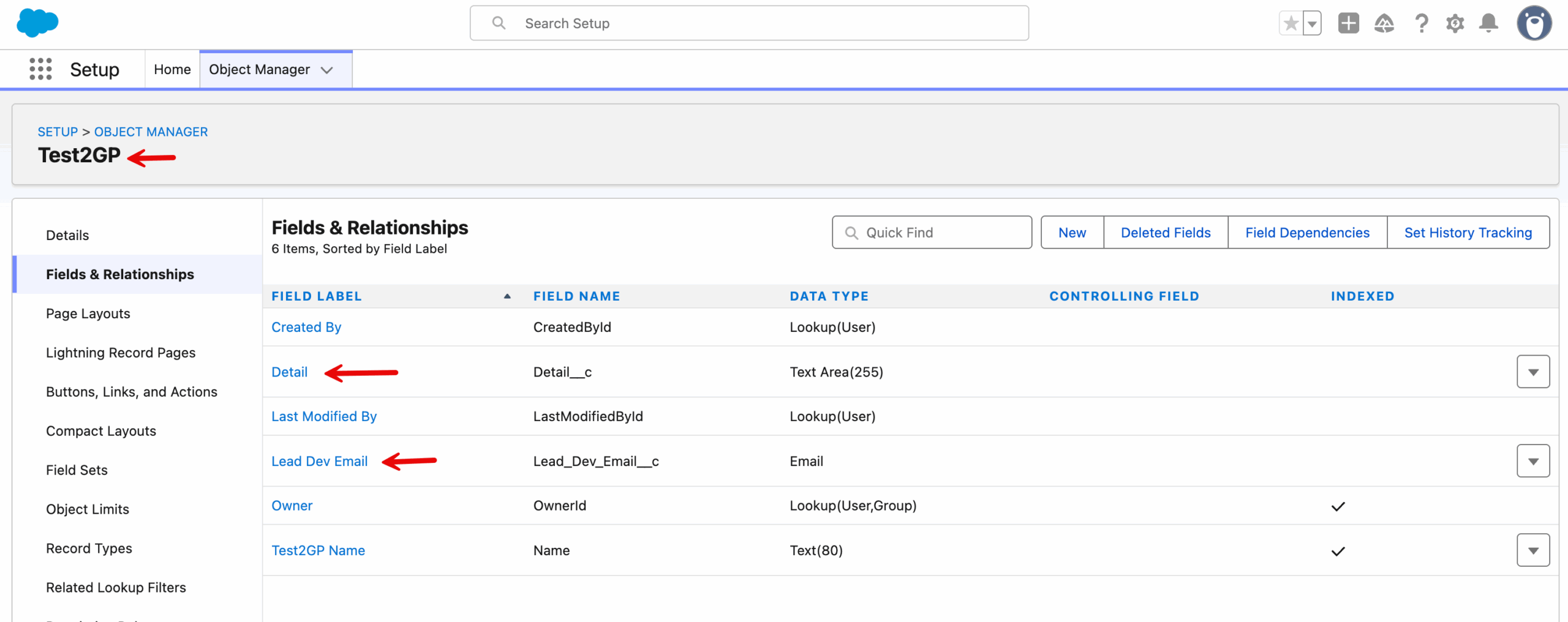
Task: Open the Help question mark icon
Action: [x=1421, y=24]
